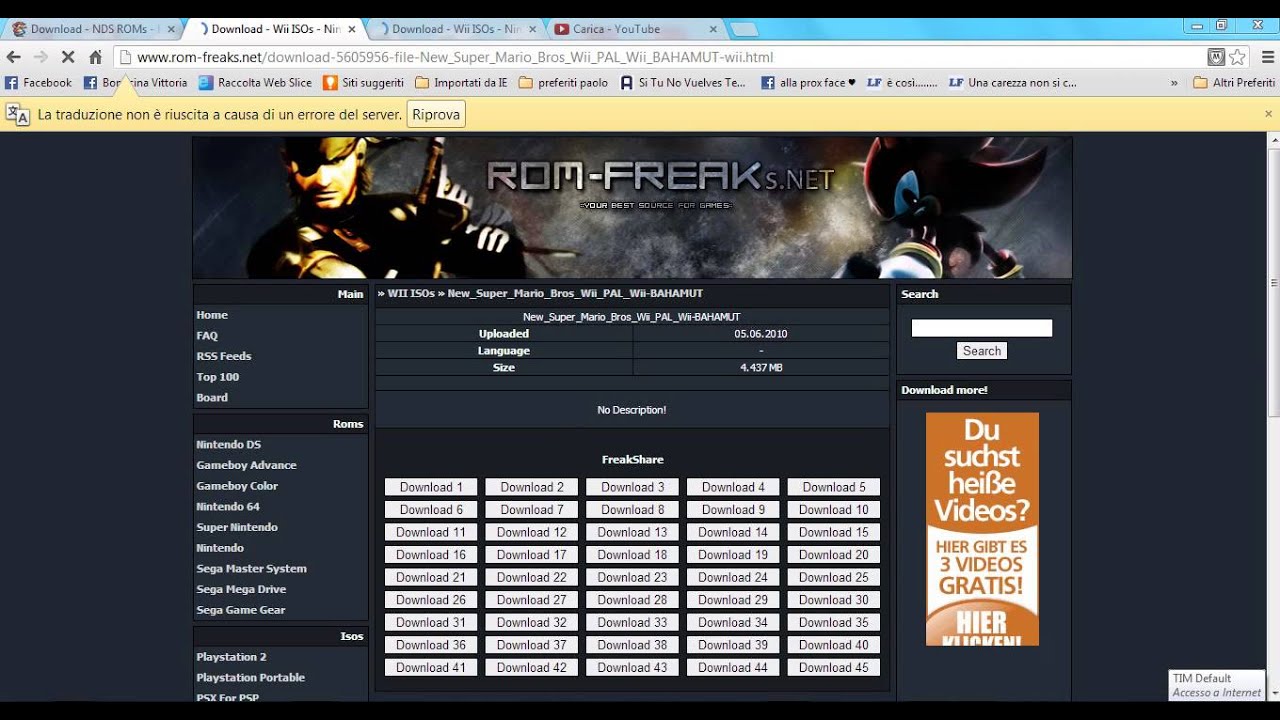
Task: Open the Board link
Action: click(212, 397)
